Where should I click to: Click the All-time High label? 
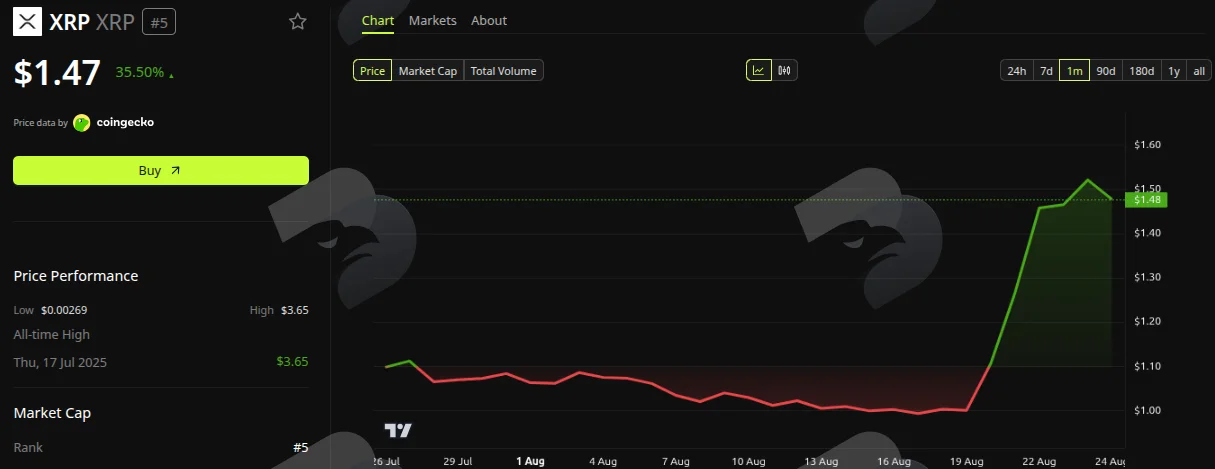click(x=51, y=335)
